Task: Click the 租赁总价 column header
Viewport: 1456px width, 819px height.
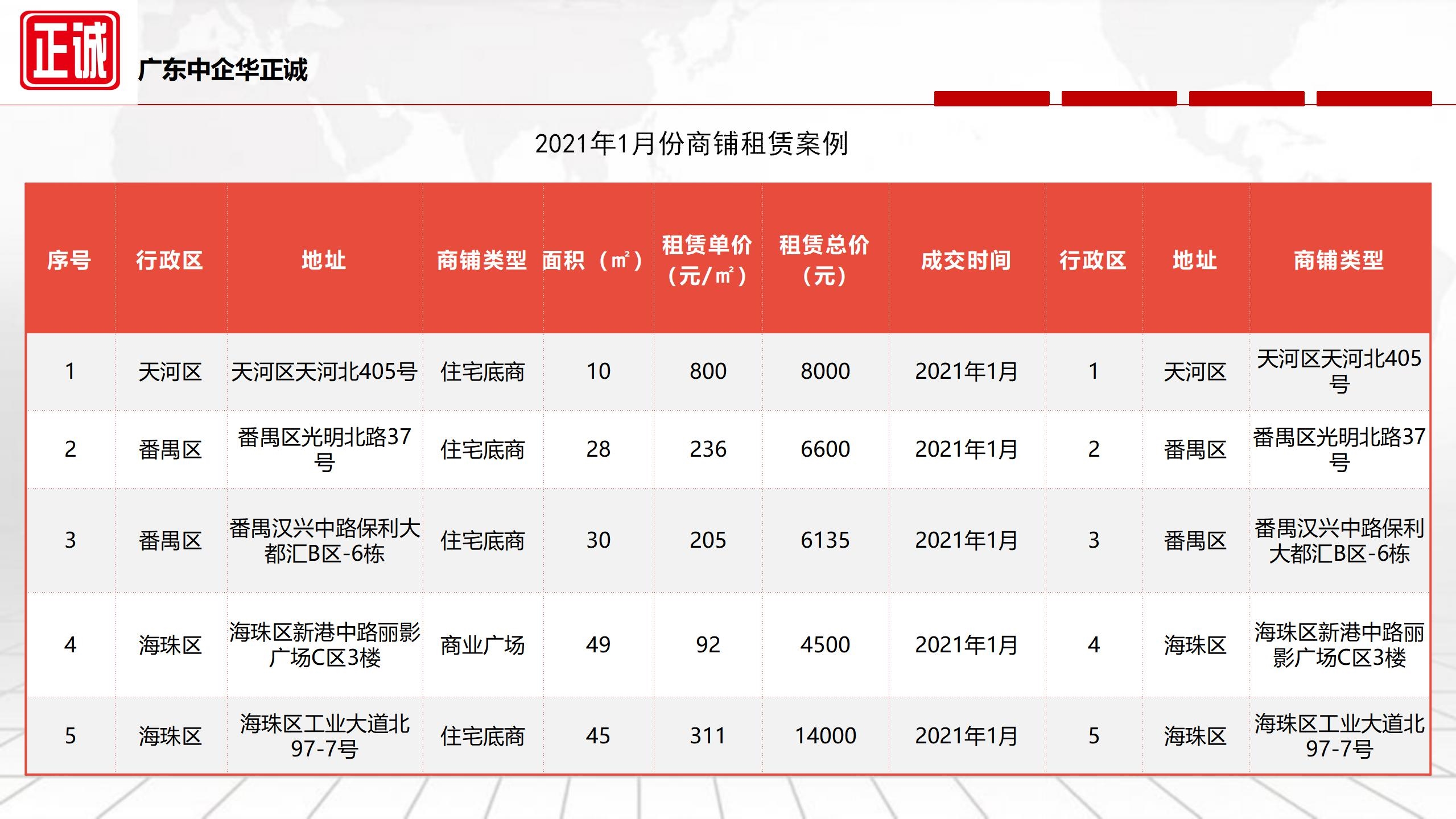Action: [824, 260]
